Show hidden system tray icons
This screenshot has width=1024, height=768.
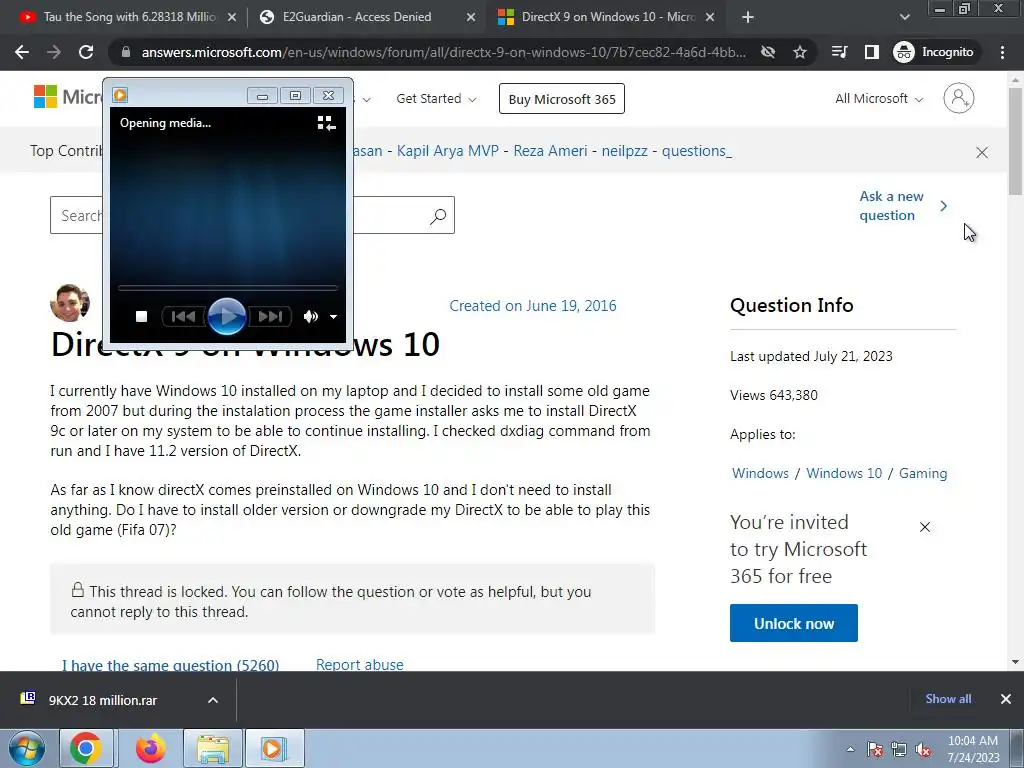pyautogui.click(x=850, y=749)
